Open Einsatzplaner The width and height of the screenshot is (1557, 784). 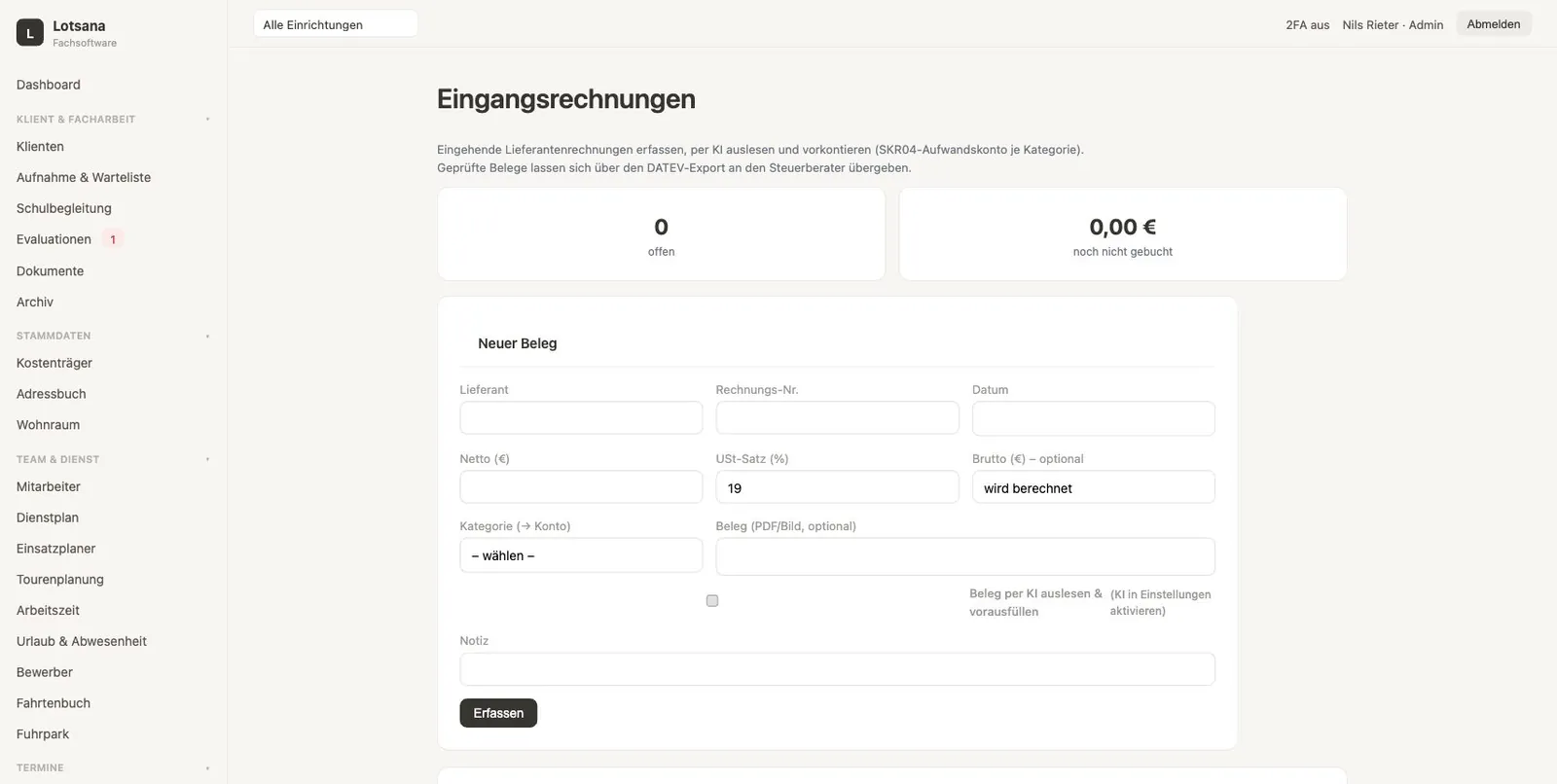56,549
